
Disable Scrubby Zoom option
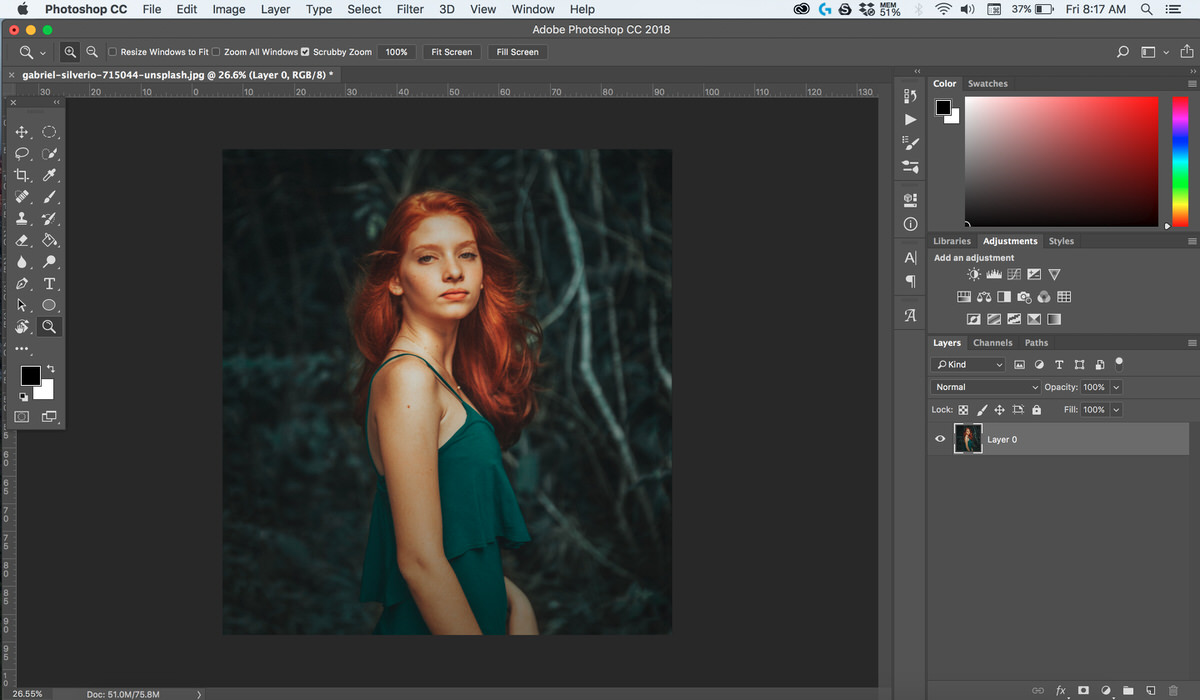pos(305,51)
